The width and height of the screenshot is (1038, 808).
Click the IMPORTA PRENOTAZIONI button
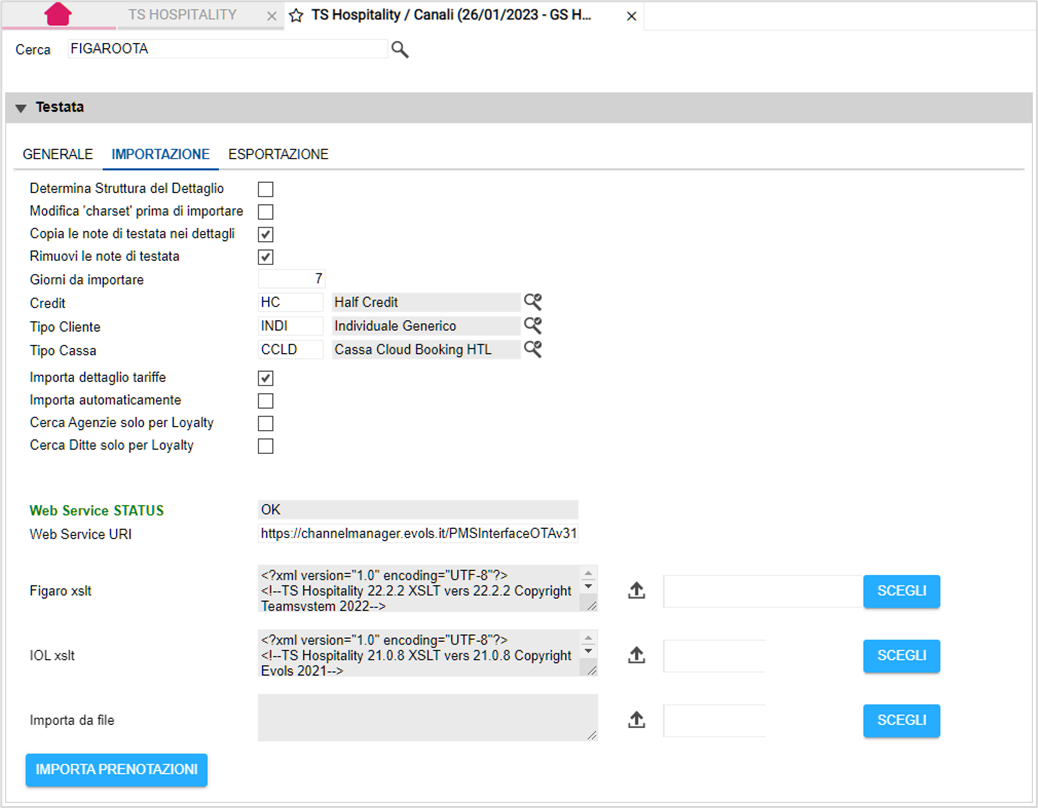pos(117,770)
